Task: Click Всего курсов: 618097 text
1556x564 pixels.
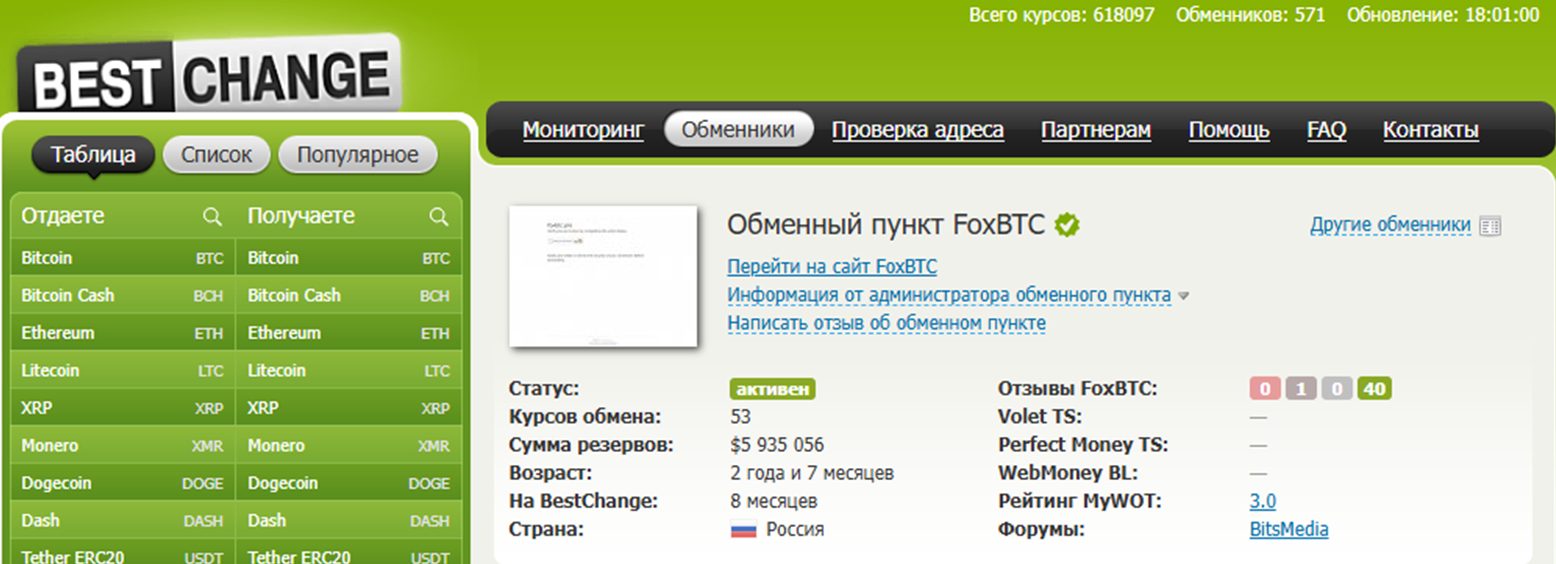Action: 1062,15
